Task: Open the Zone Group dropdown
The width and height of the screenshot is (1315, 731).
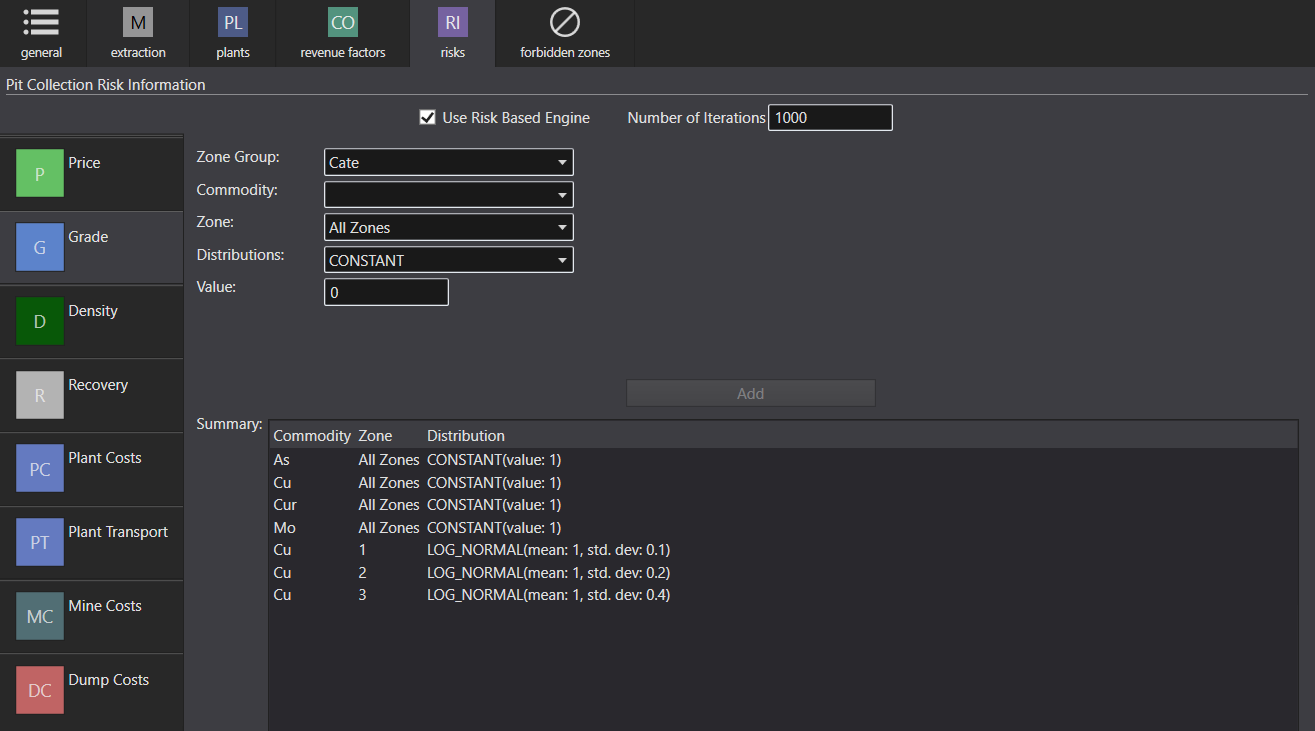Action: [x=449, y=162]
